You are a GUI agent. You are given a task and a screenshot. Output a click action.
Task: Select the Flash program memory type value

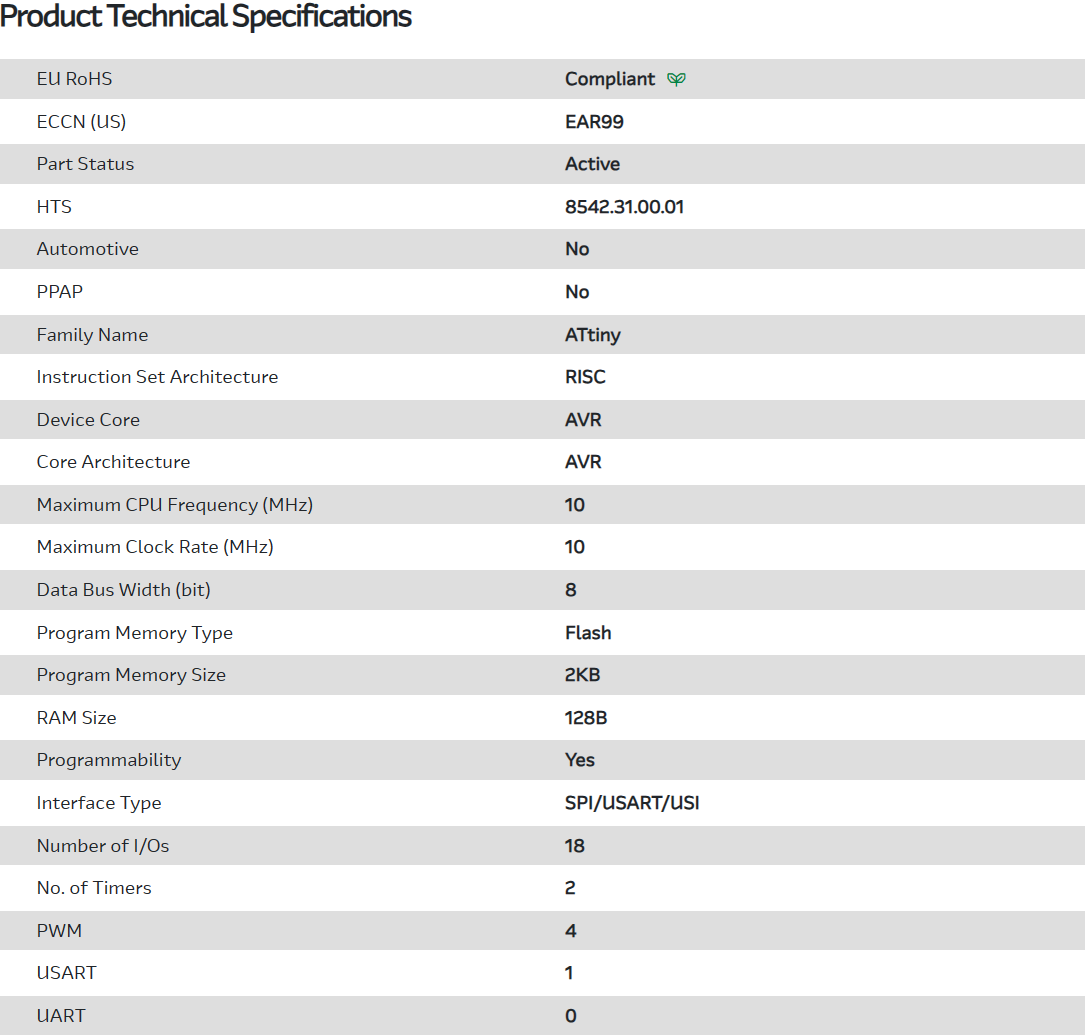(x=588, y=633)
